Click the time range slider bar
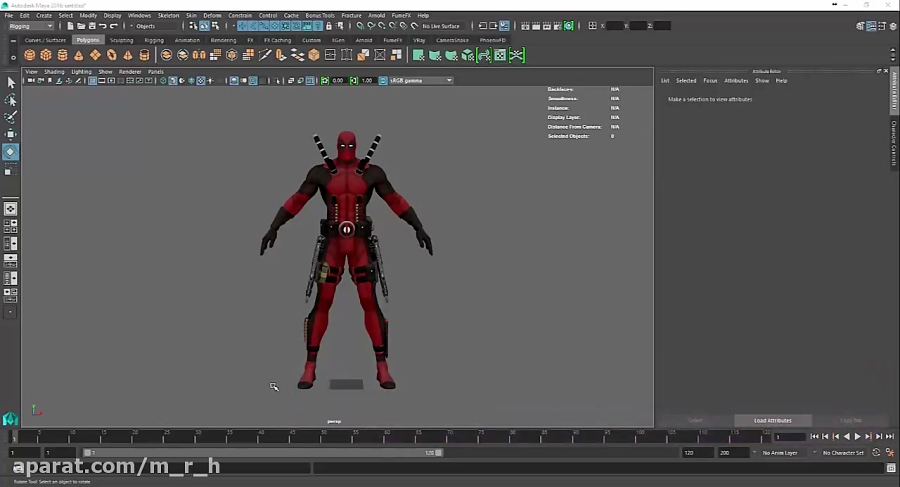Screen dimensions: 900x487 click(x=263, y=453)
